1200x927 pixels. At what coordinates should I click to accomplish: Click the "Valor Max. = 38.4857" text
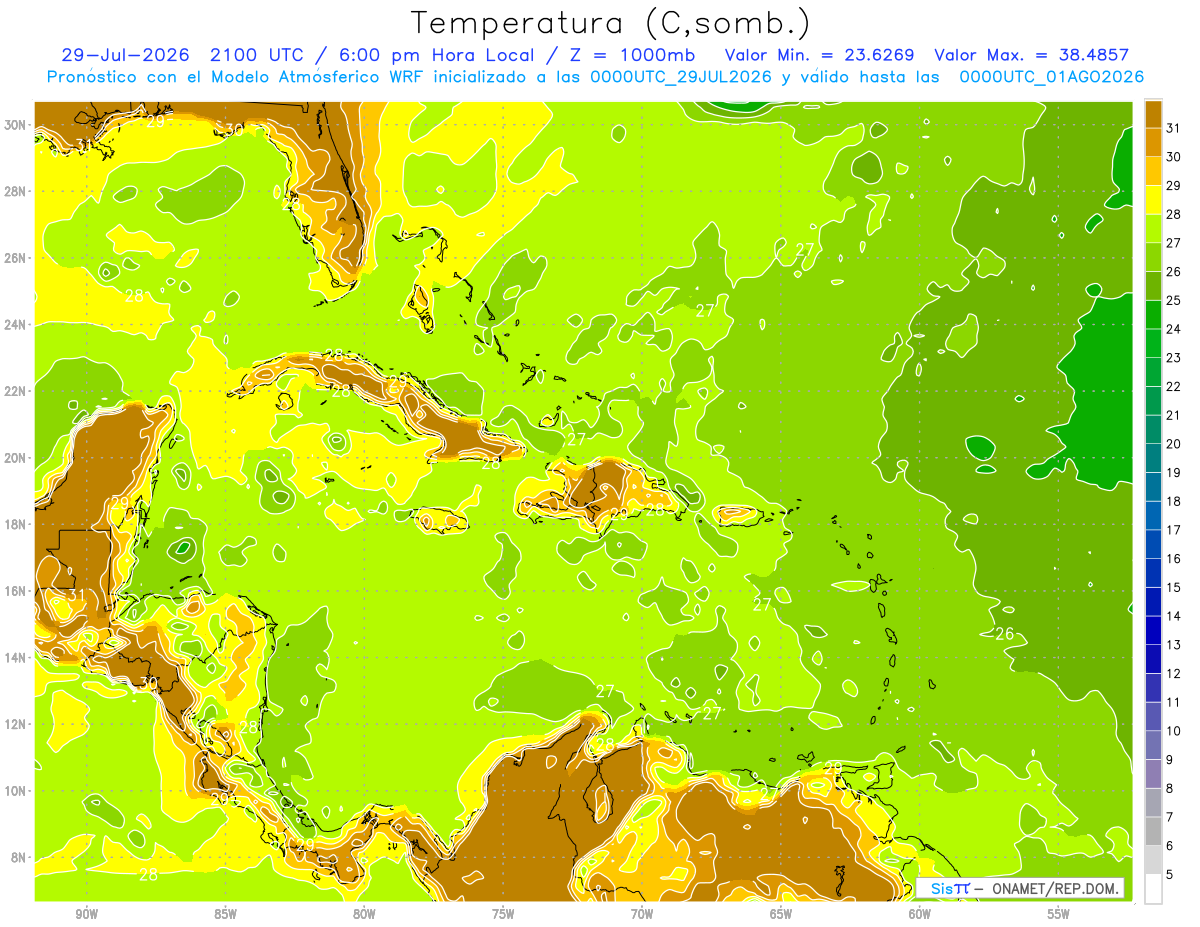click(x=1031, y=55)
